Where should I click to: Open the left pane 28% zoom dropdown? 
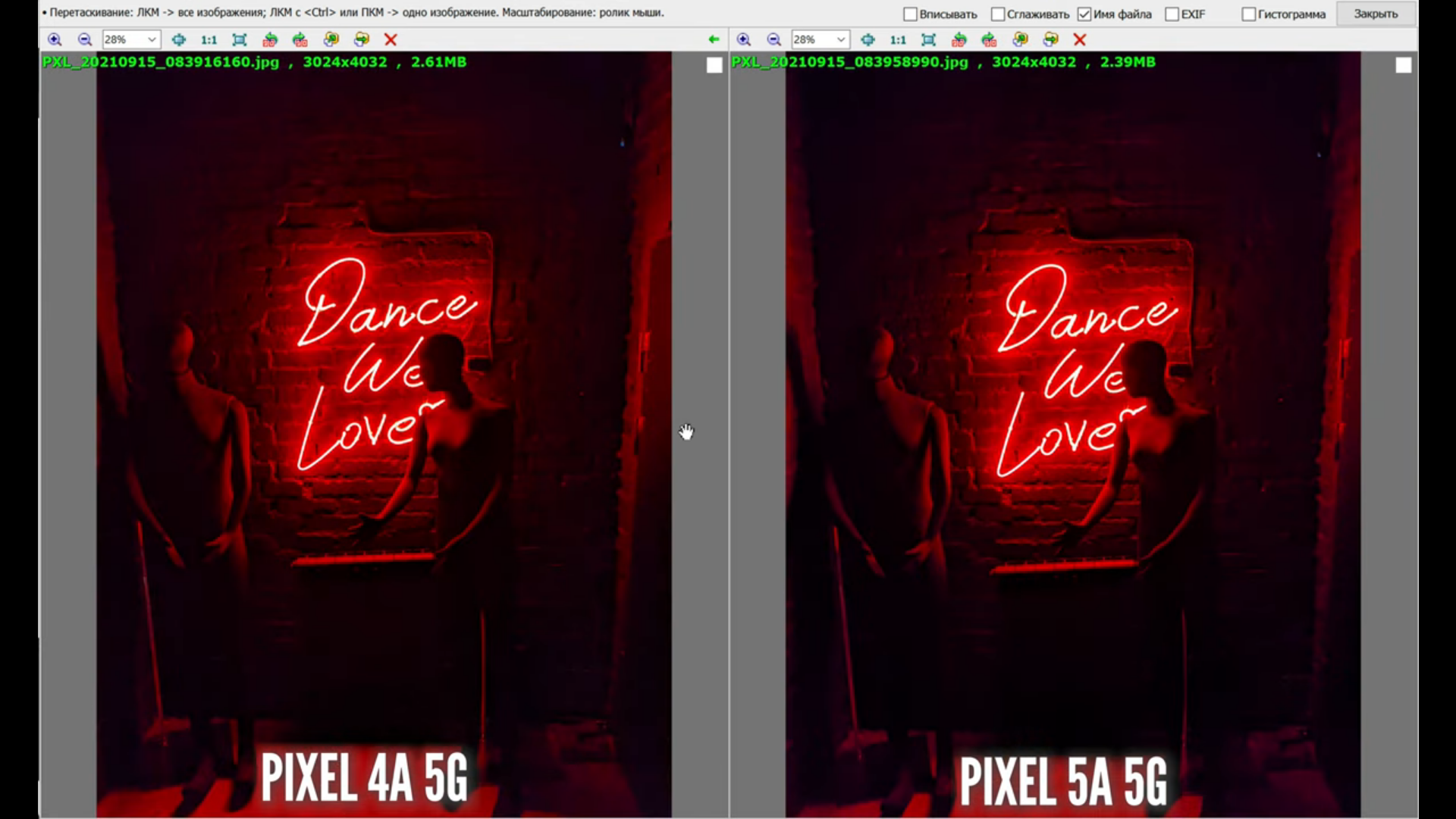(x=152, y=39)
